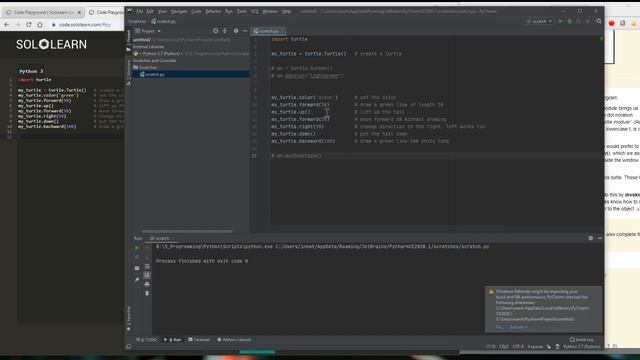This screenshot has height=360, width=640.
Task: Open the Navigate menu
Action: tap(179, 11)
